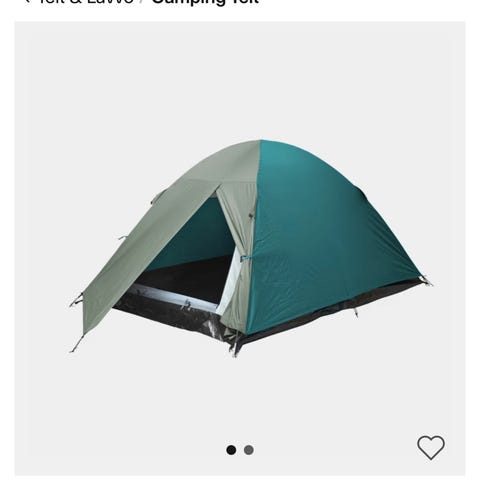This screenshot has height=480, width=480.
Task: Click the guy line peg at left corner
Action: point(76,345)
